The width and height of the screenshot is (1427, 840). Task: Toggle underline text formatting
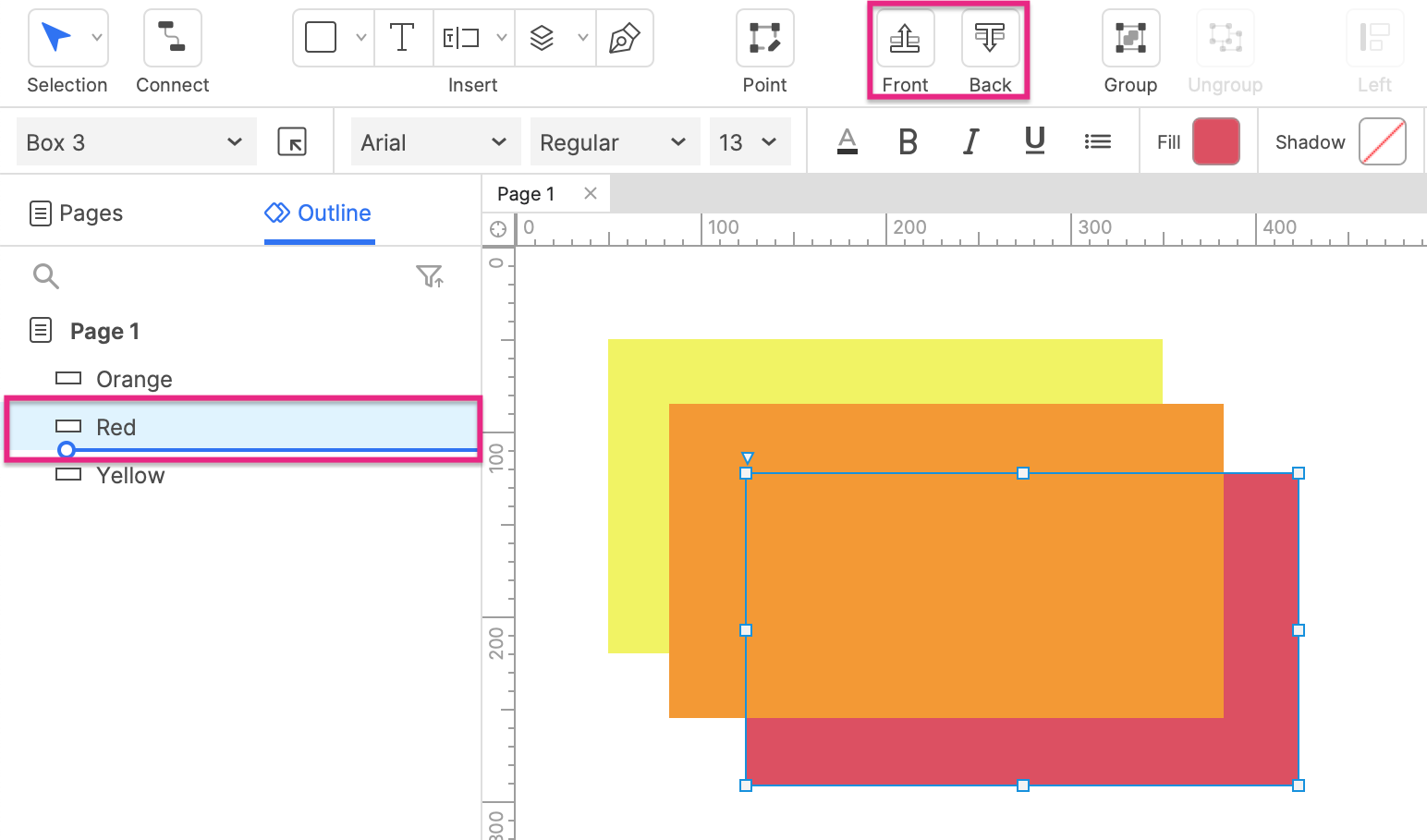pyautogui.click(x=1035, y=141)
